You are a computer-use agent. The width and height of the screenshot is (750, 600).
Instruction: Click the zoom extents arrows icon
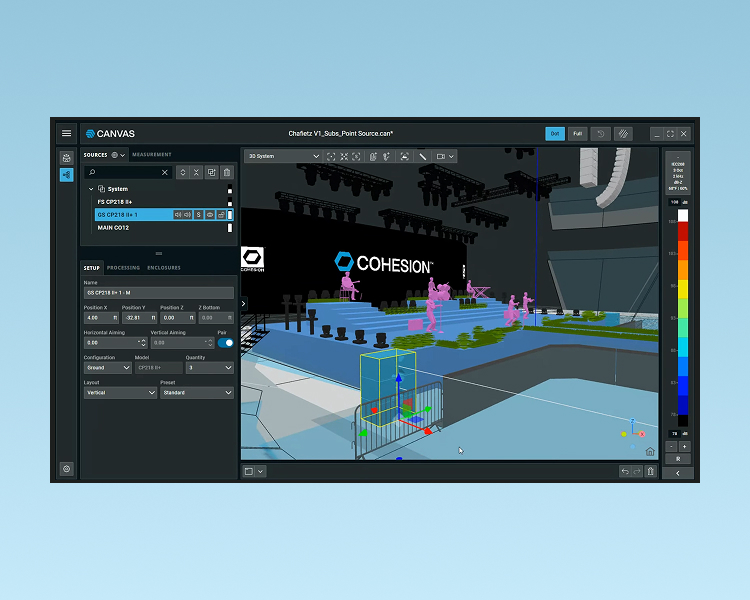344,156
